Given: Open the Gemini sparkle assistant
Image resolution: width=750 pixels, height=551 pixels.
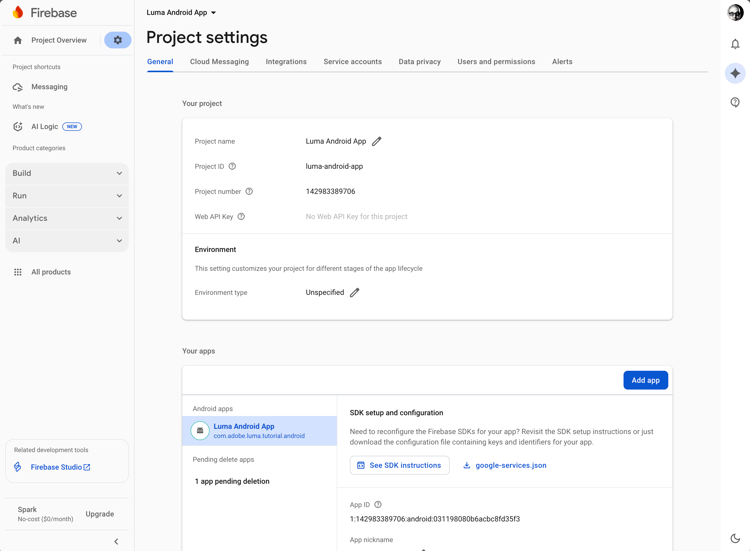Looking at the screenshot, I should point(735,73).
